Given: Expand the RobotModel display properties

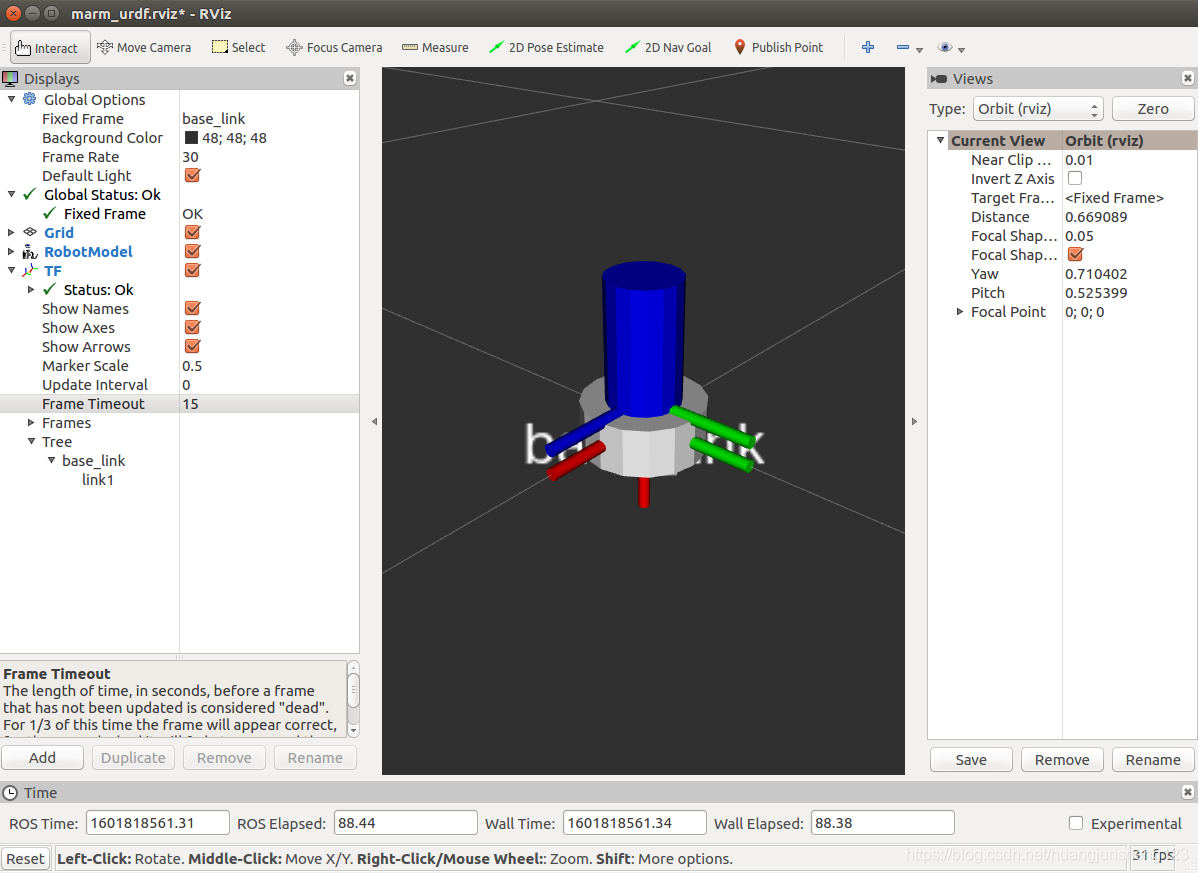Looking at the screenshot, I should tap(11, 251).
